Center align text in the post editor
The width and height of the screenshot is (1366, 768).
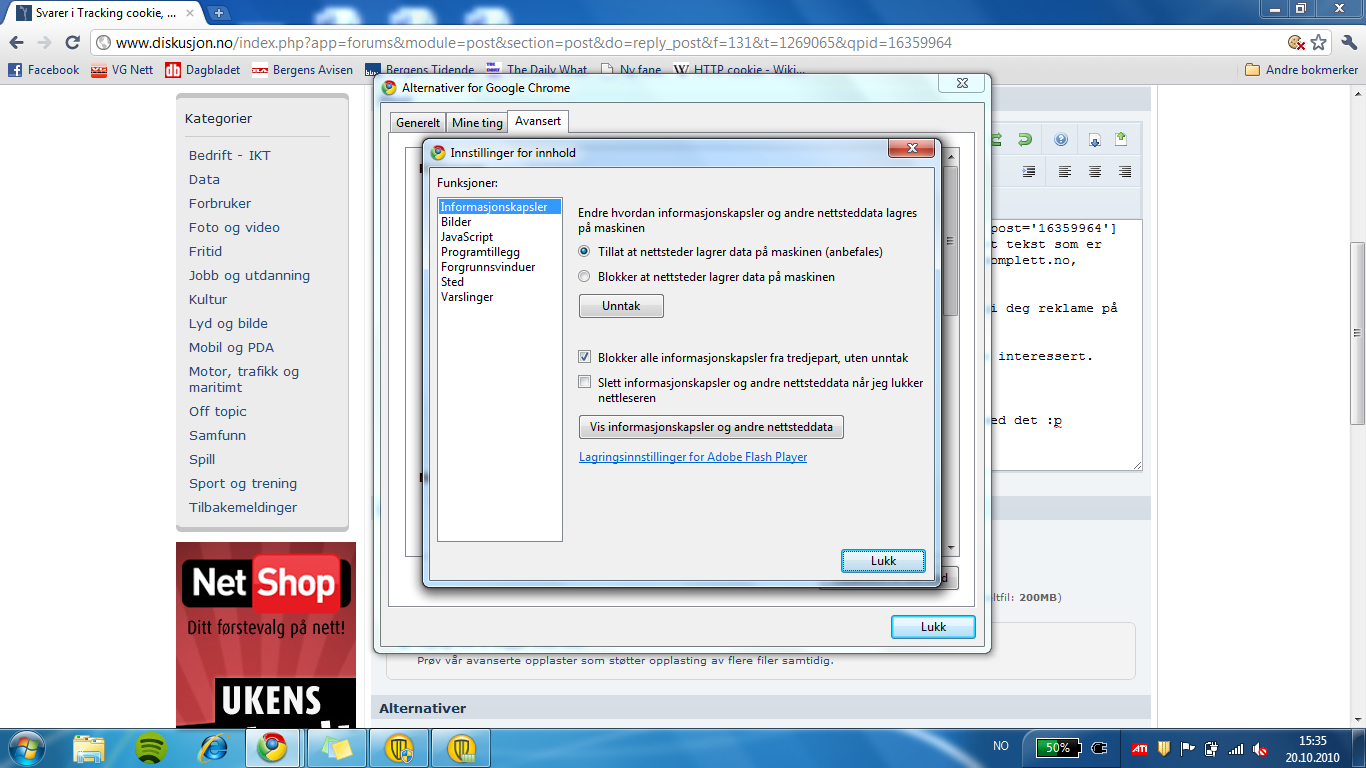tap(1095, 172)
